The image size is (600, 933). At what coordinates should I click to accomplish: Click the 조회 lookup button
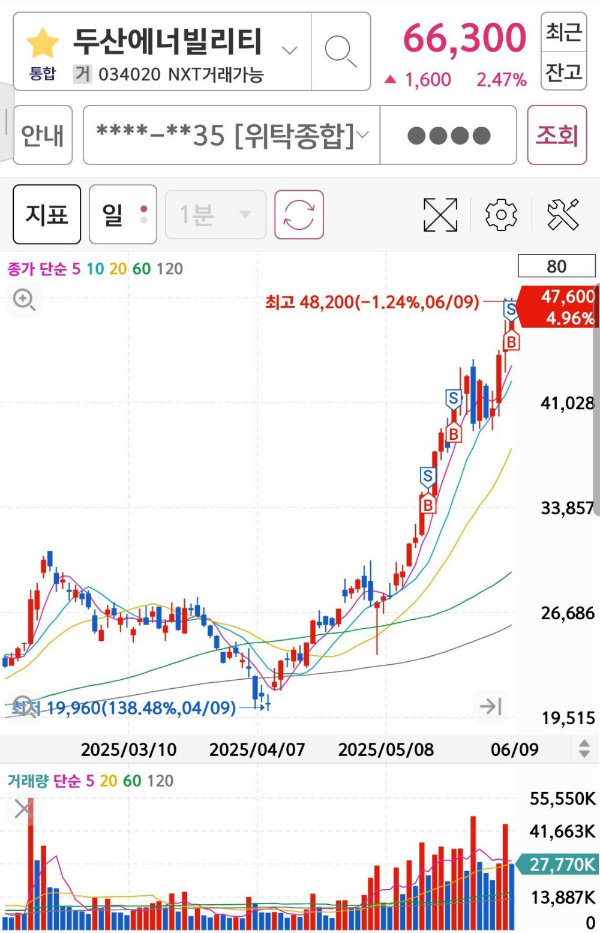click(x=557, y=135)
